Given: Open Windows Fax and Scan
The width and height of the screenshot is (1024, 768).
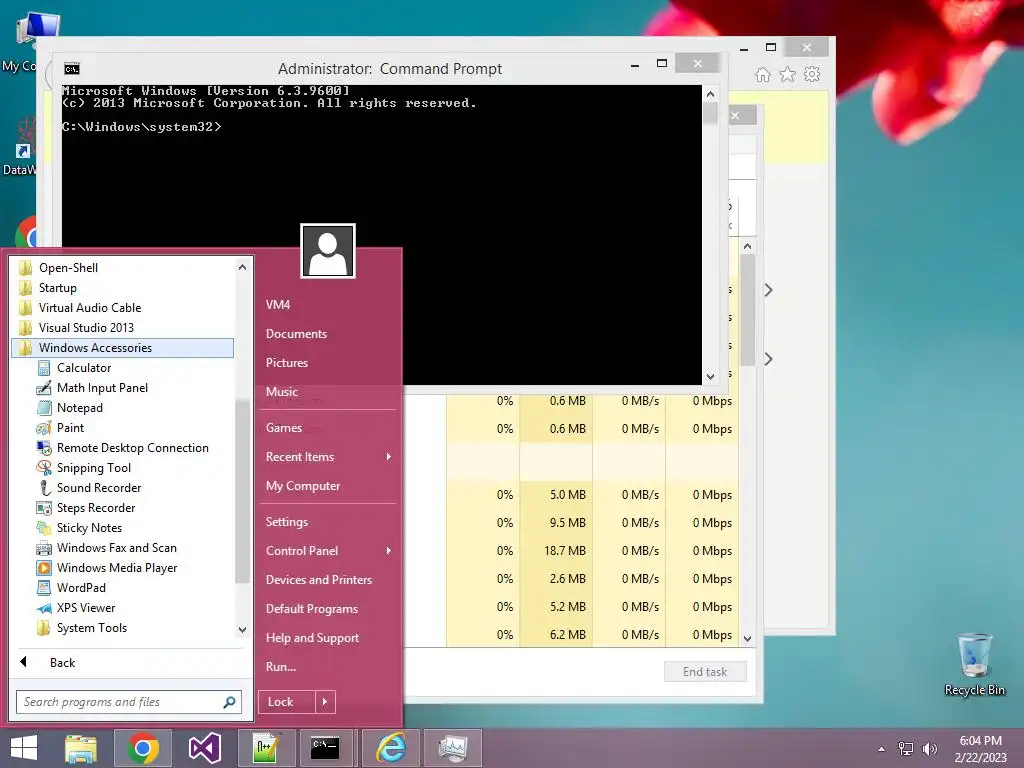Looking at the screenshot, I should pos(116,548).
